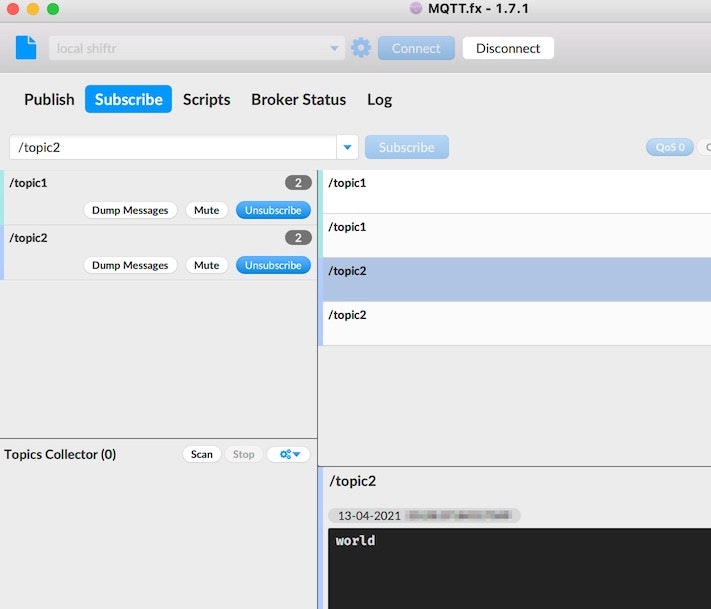The width and height of the screenshot is (711, 609).
Task: Open Topics Collector settings gears dropdown
Action: tap(289, 454)
